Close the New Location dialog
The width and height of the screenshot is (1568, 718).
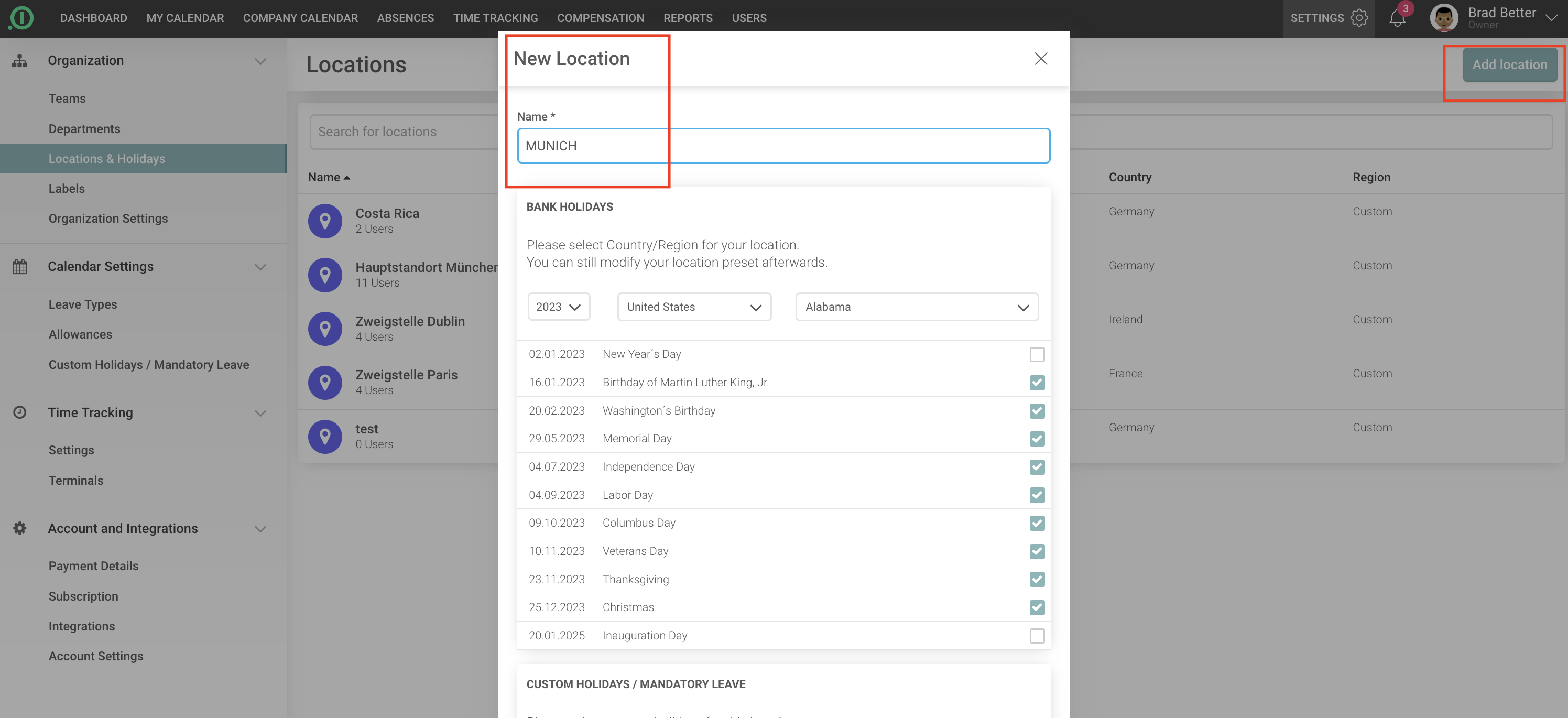(x=1041, y=58)
